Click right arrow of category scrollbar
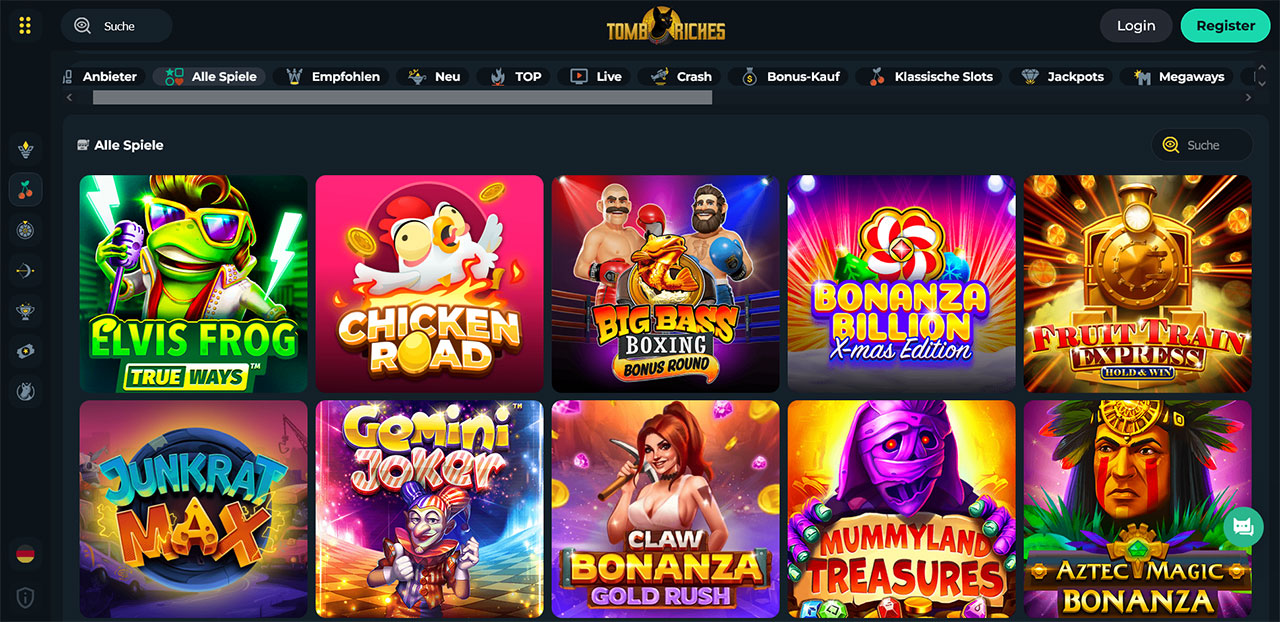The width and height of the screenshot is (1280, 622). click(x=1249, y=98)
